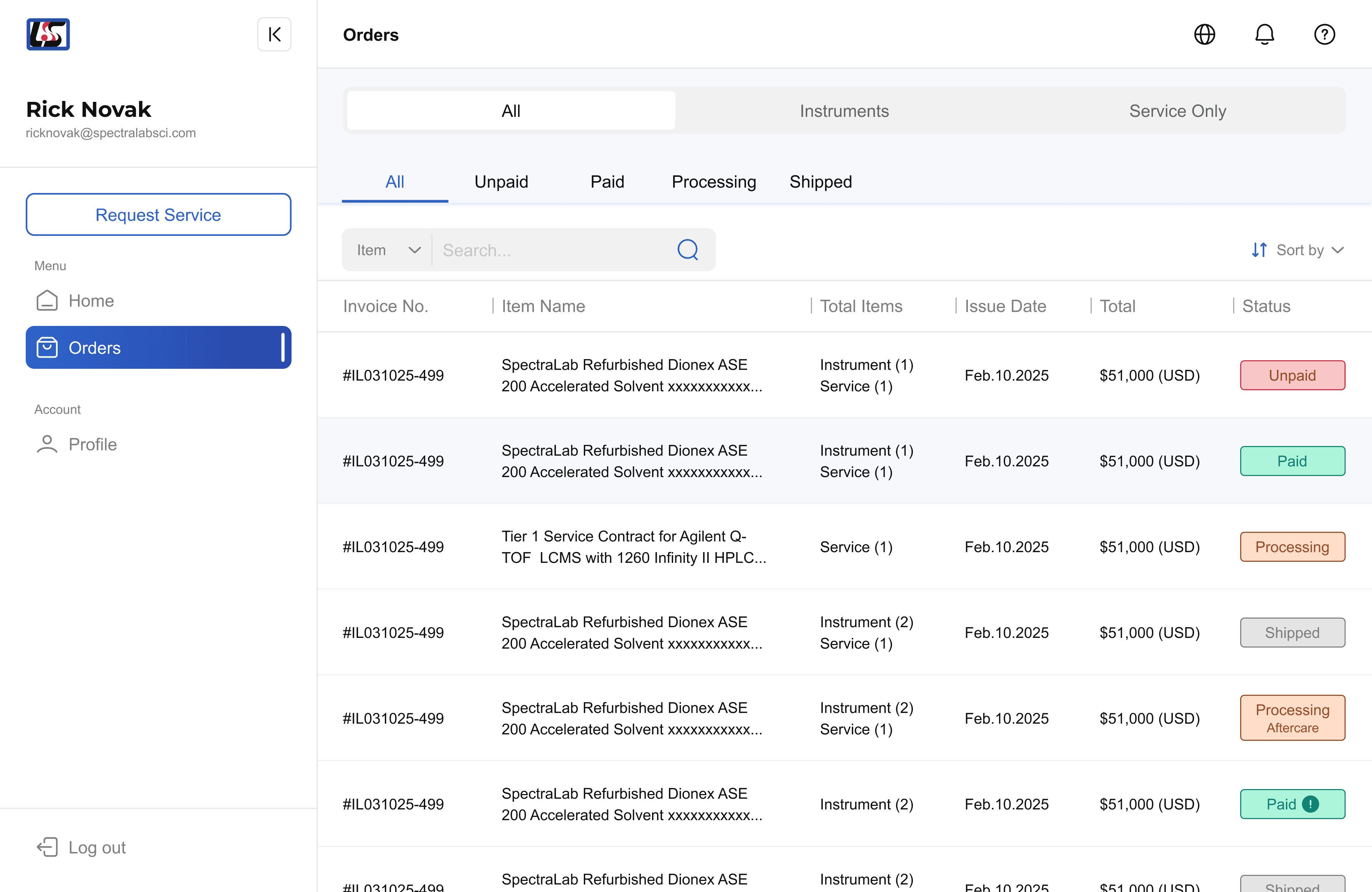1372x892 pixels.
Task: Open the Item search filter dropdown
Action: 388,250
